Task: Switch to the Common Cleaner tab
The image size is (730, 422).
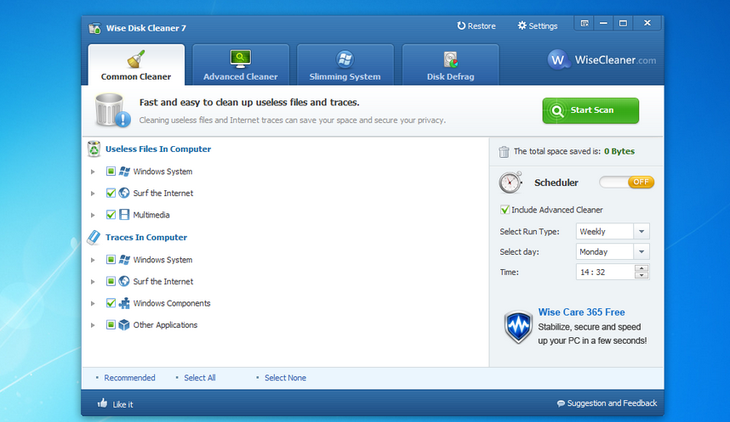Action: coord(136,65)
